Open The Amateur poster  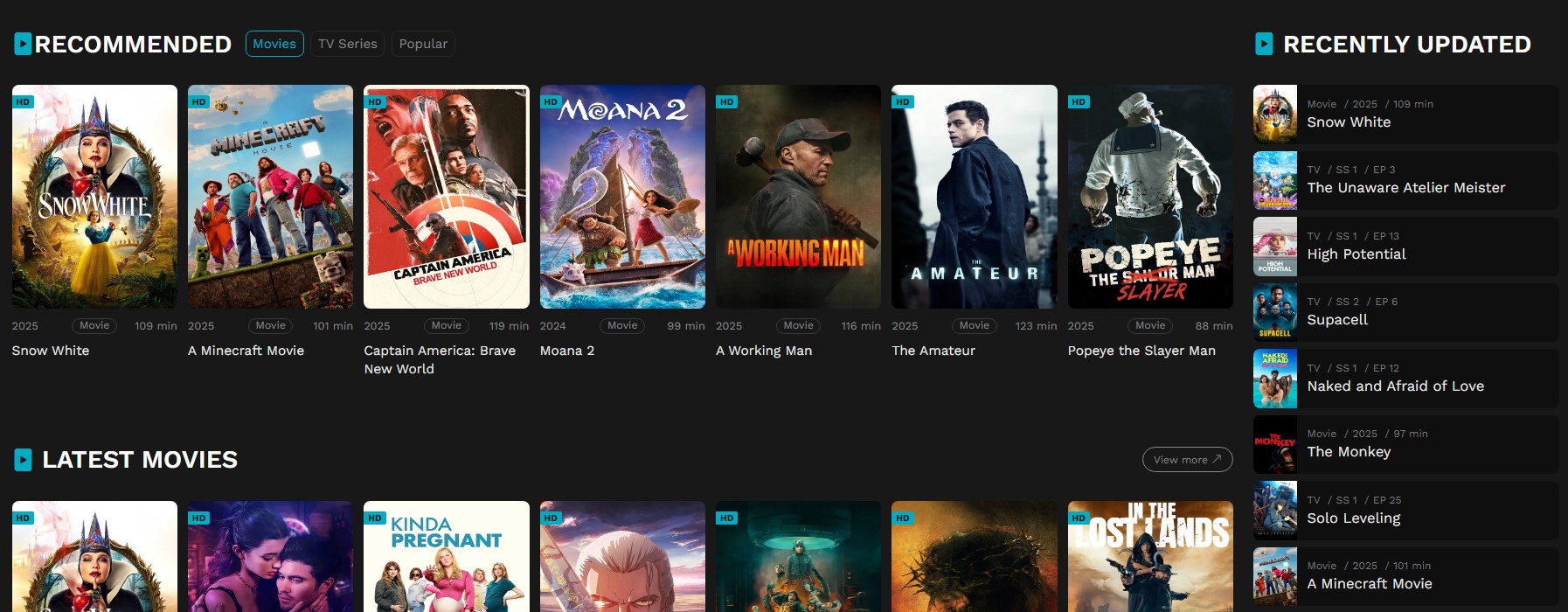[975, 197]
